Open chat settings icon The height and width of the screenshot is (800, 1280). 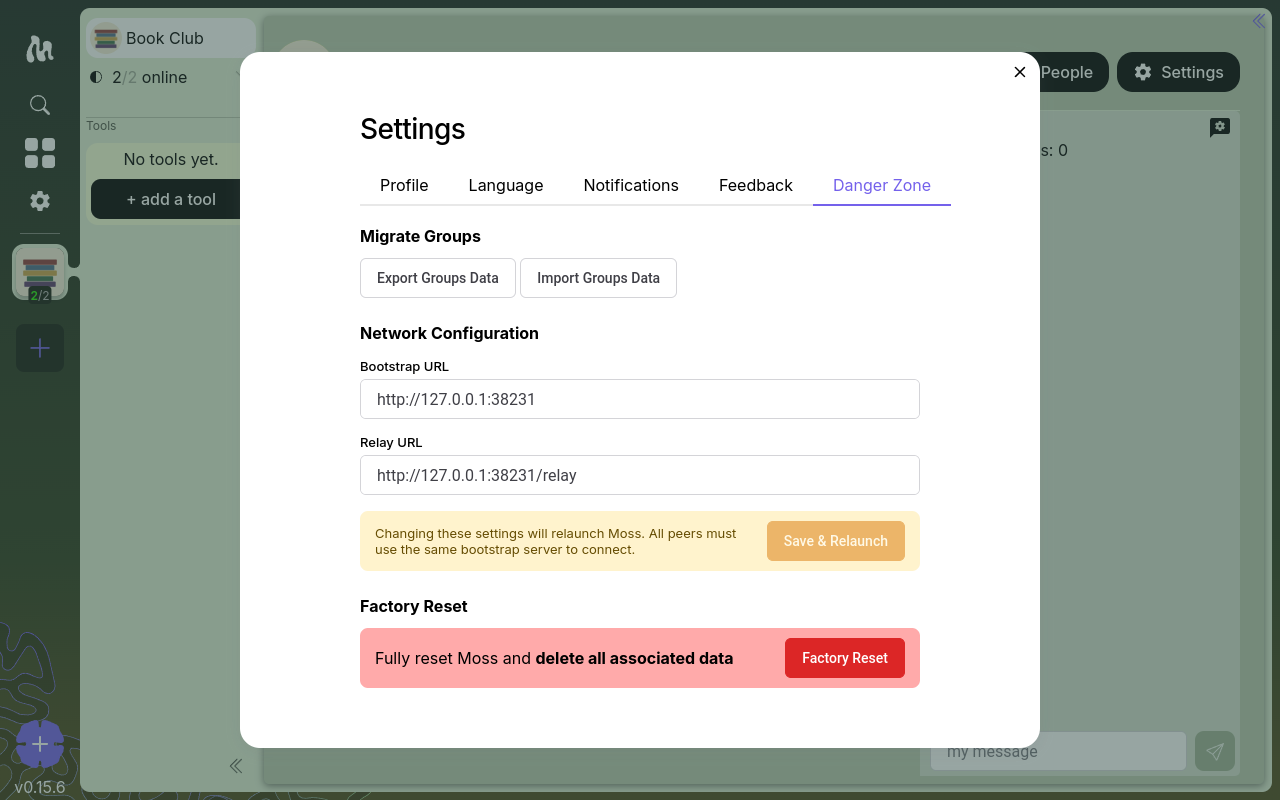click(1220, 127)
